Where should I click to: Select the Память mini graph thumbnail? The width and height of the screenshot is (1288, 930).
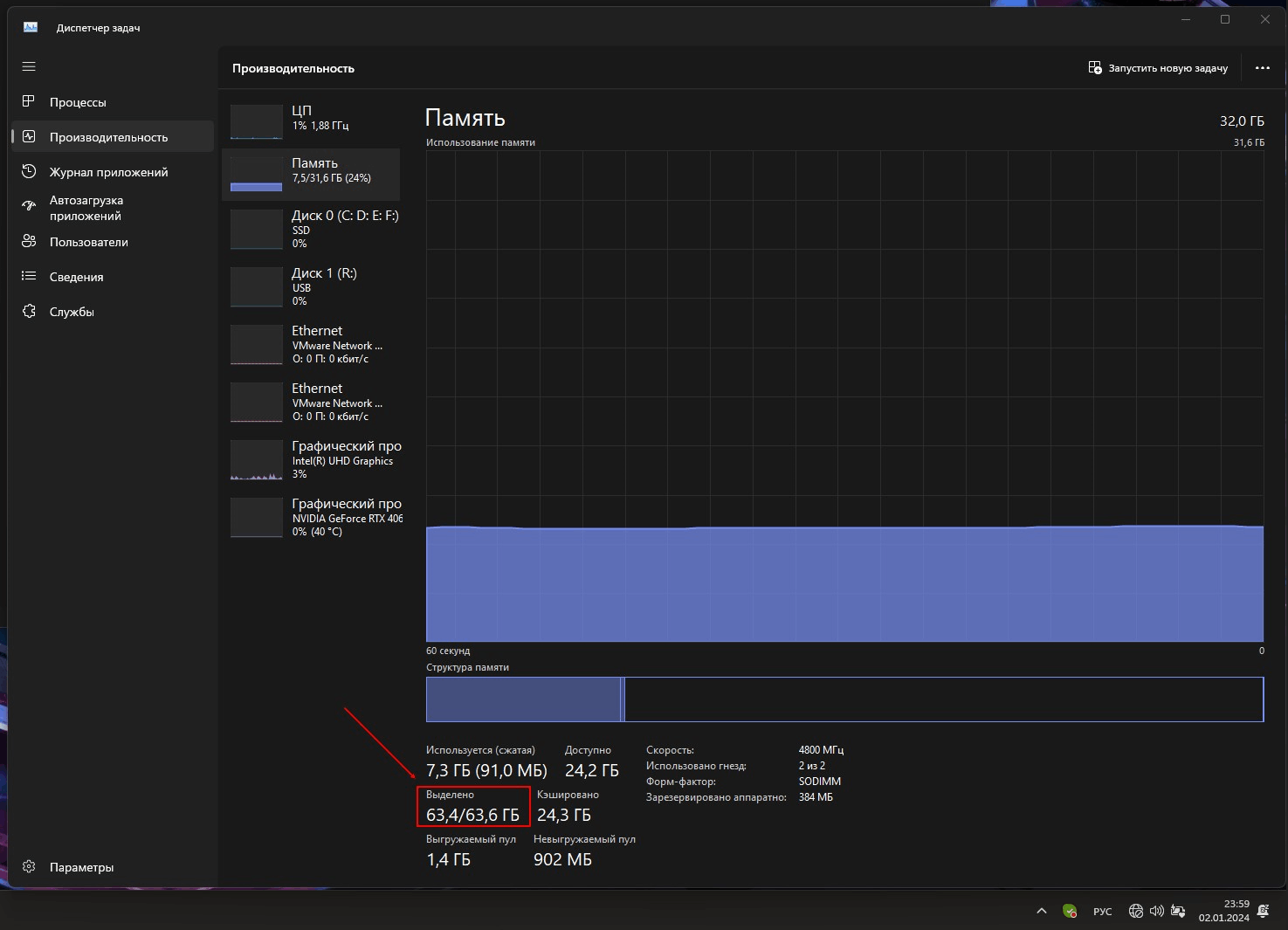256,174
